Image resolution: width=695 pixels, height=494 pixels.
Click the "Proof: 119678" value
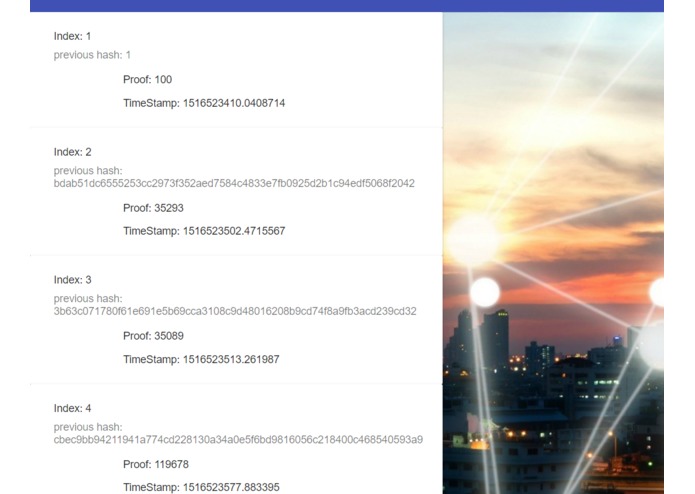pyautogui.click(x=156, y=465)
